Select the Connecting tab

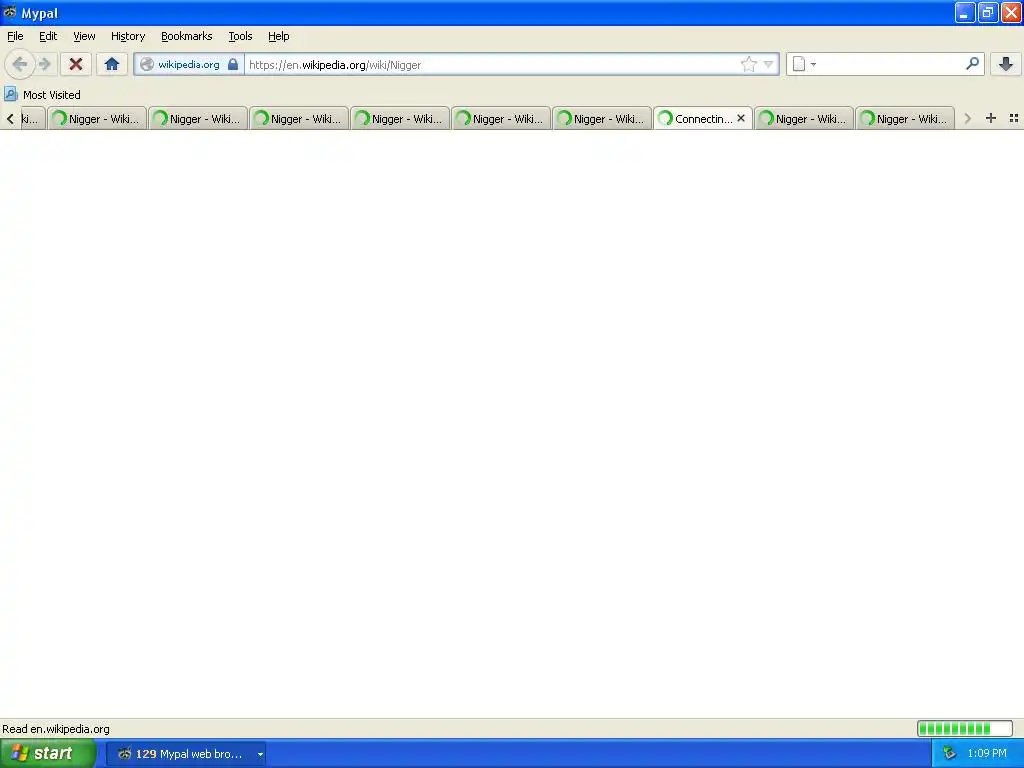coord(703,118)
